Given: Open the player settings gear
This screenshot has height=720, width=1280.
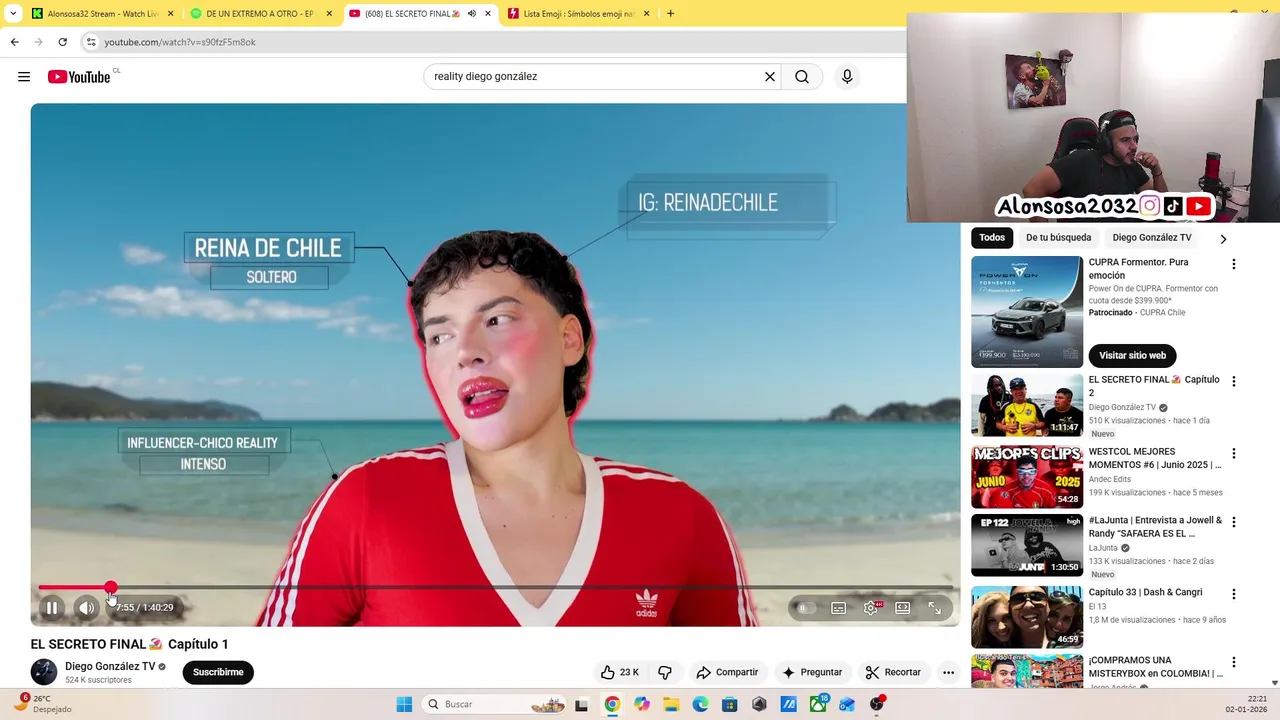Looking at the screenshot, I should click(x=871, y=608).
